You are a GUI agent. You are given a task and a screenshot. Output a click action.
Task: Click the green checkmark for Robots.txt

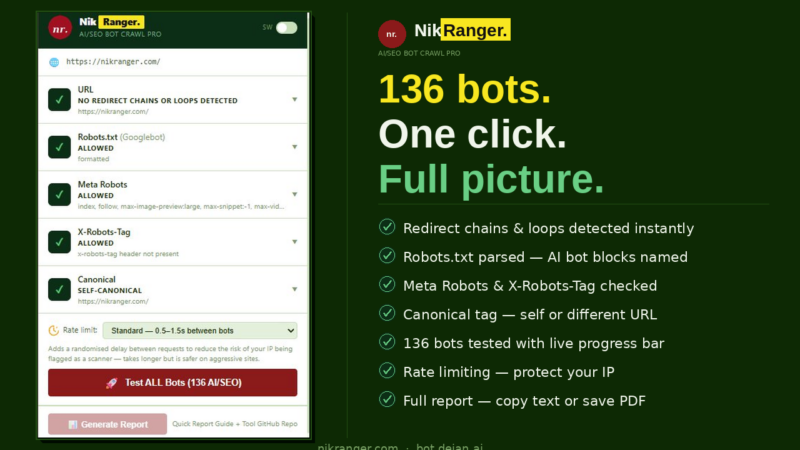coord(59,147)
